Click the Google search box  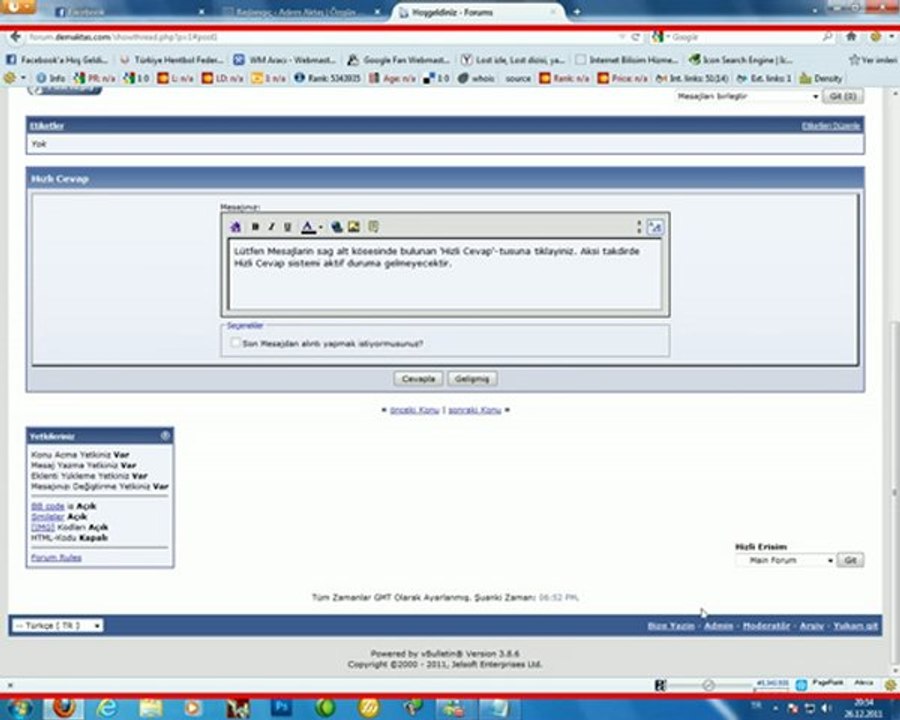[x=743, y=37]
